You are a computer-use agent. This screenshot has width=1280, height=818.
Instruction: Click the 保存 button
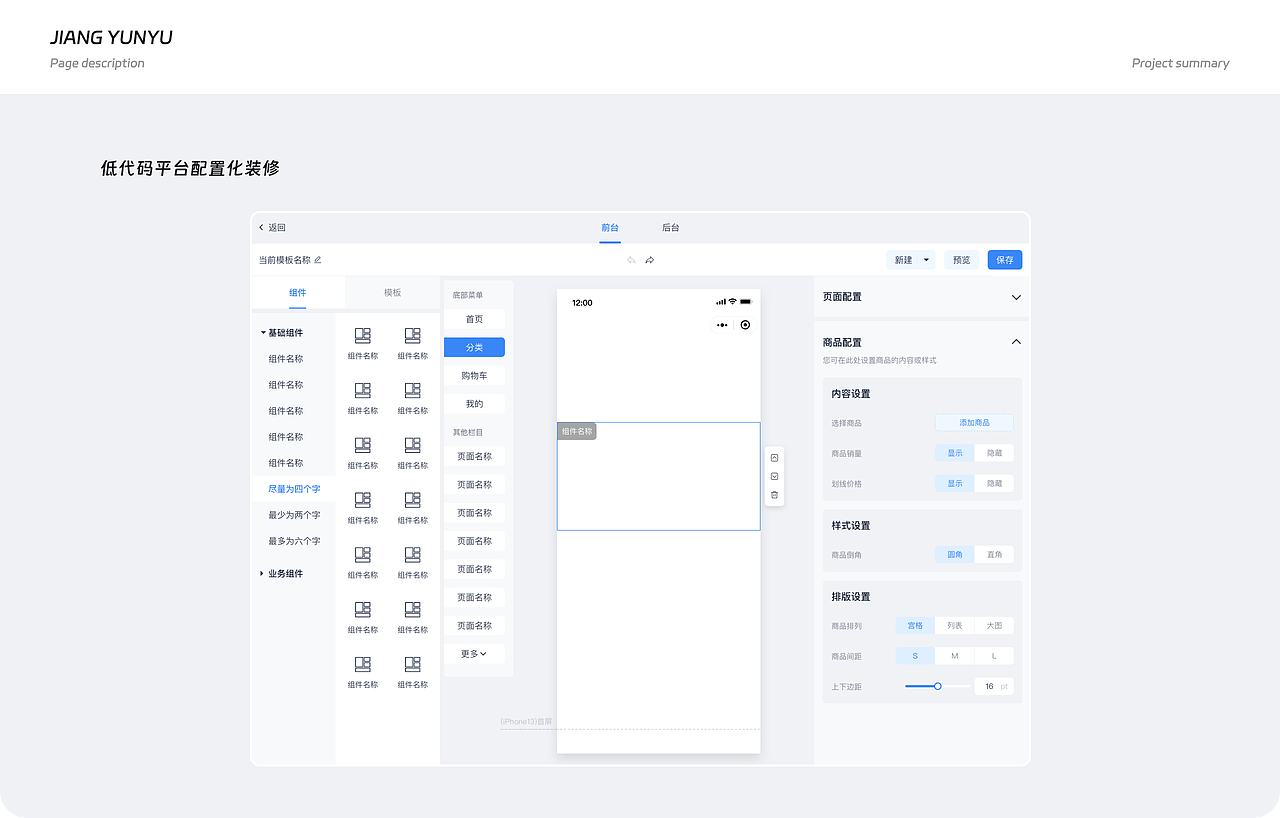point(1004,259)
